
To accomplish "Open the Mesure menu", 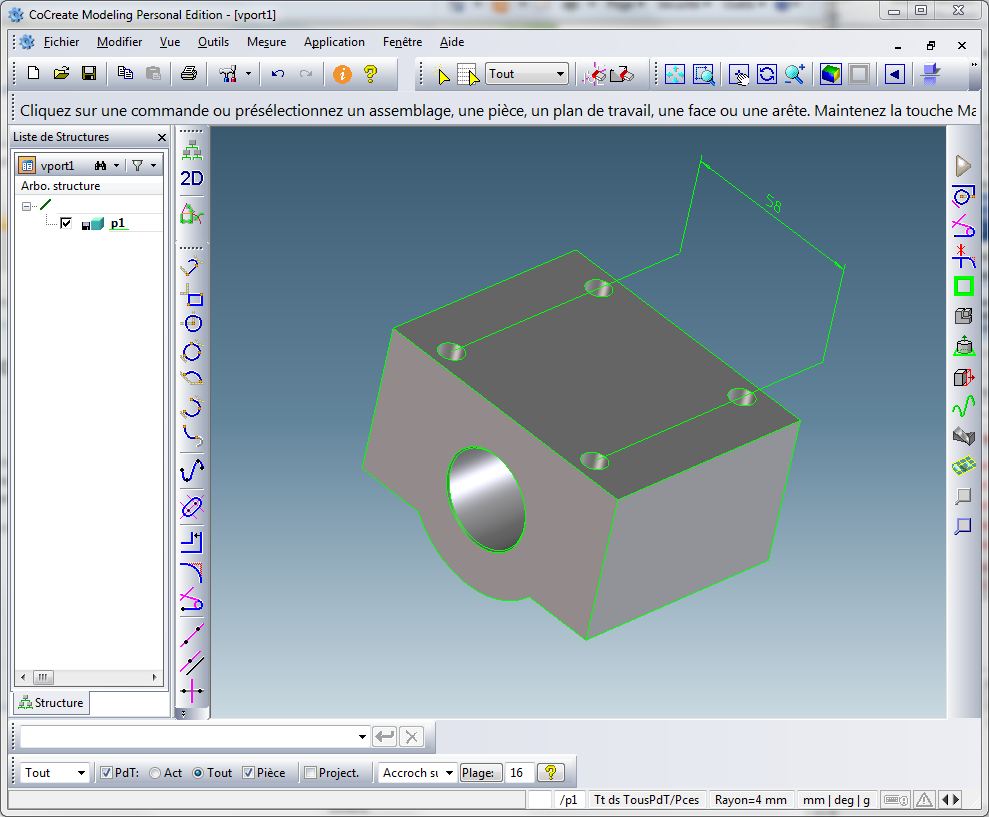I will pos(266,42).
